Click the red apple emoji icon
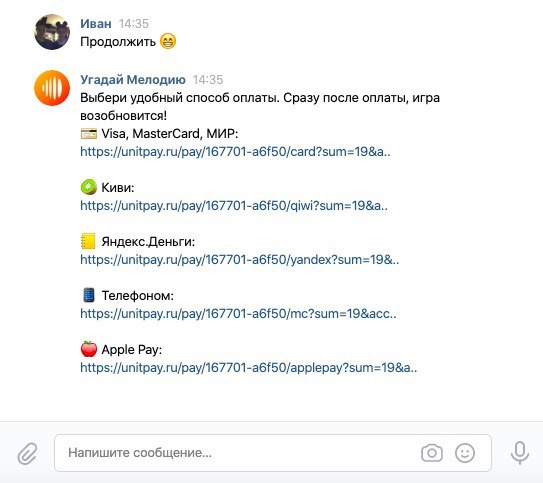 [89, 349]
